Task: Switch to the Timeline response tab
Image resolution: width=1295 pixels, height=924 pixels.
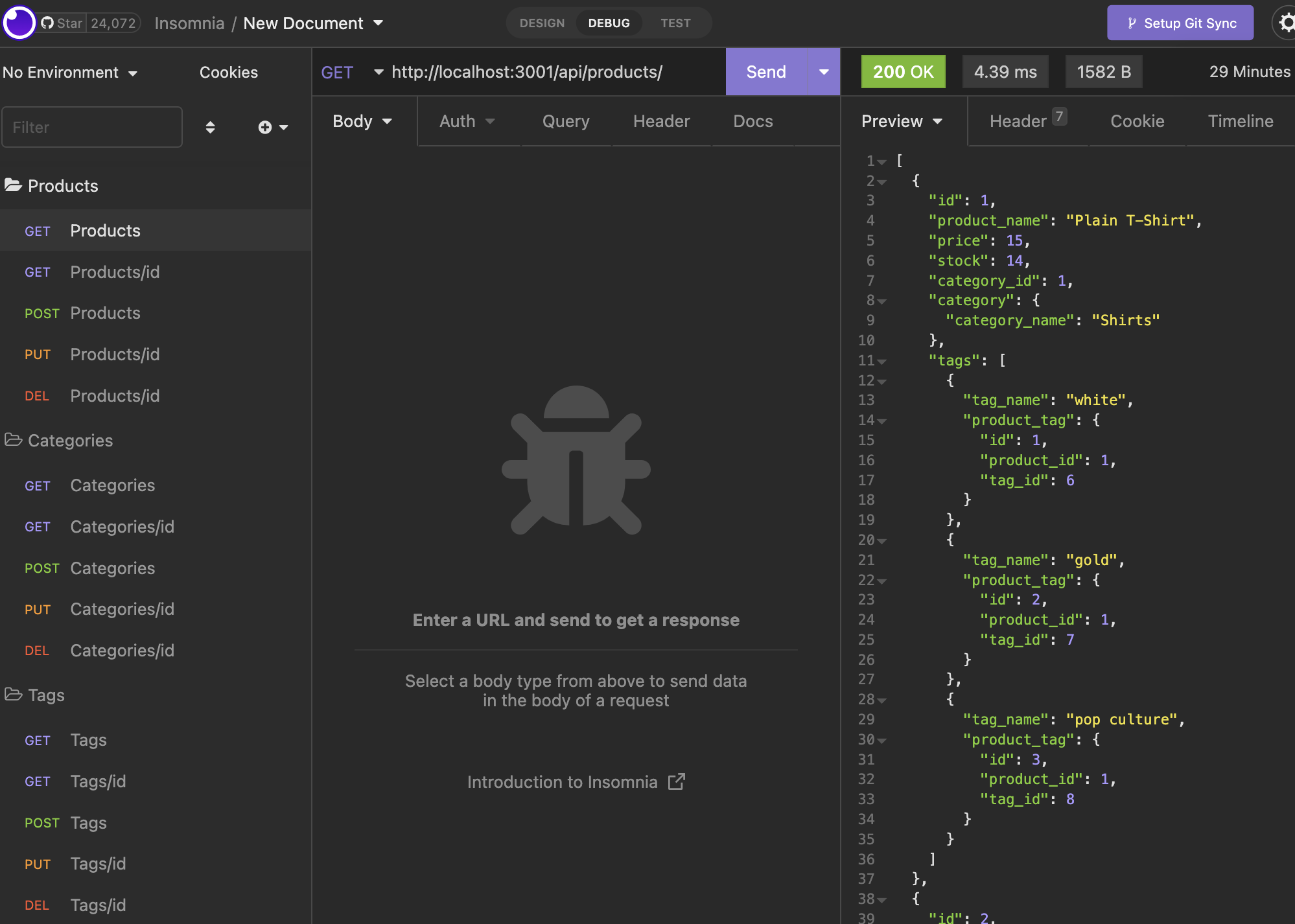Action: pyautogui.click(x=1240, y=121)
